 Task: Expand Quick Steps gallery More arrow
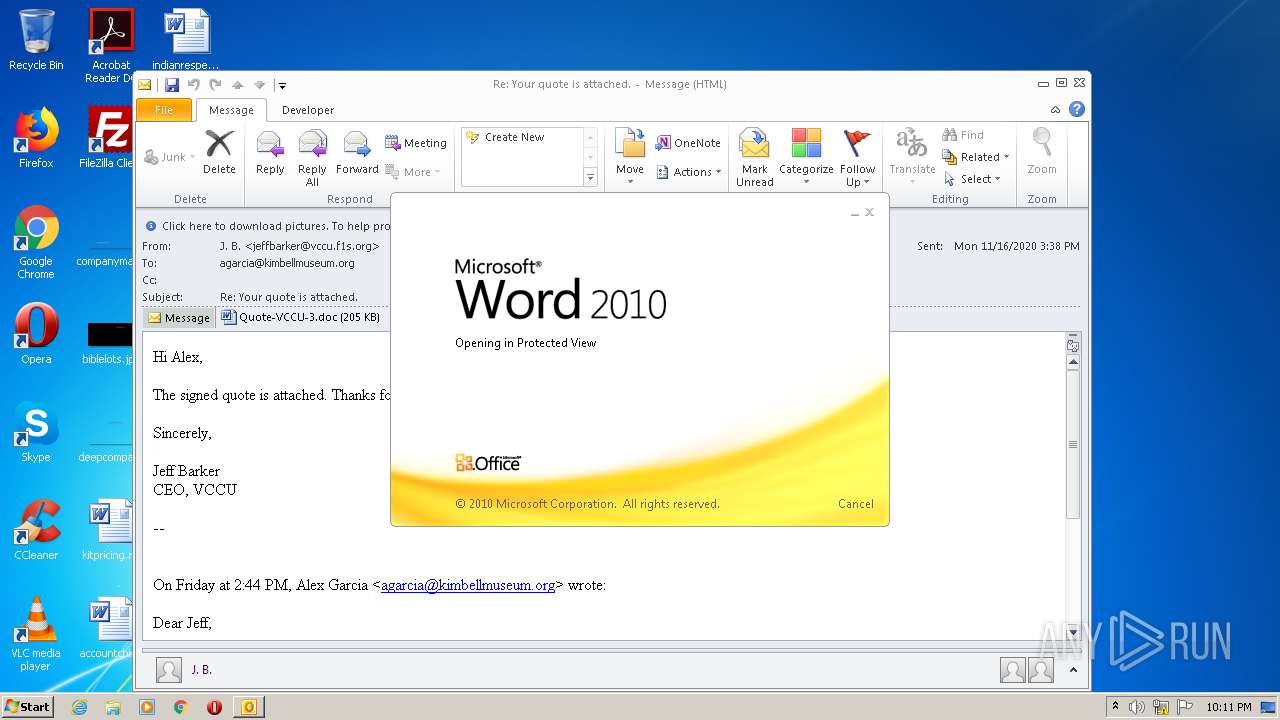pyautogui.click(x=590, y=177)
